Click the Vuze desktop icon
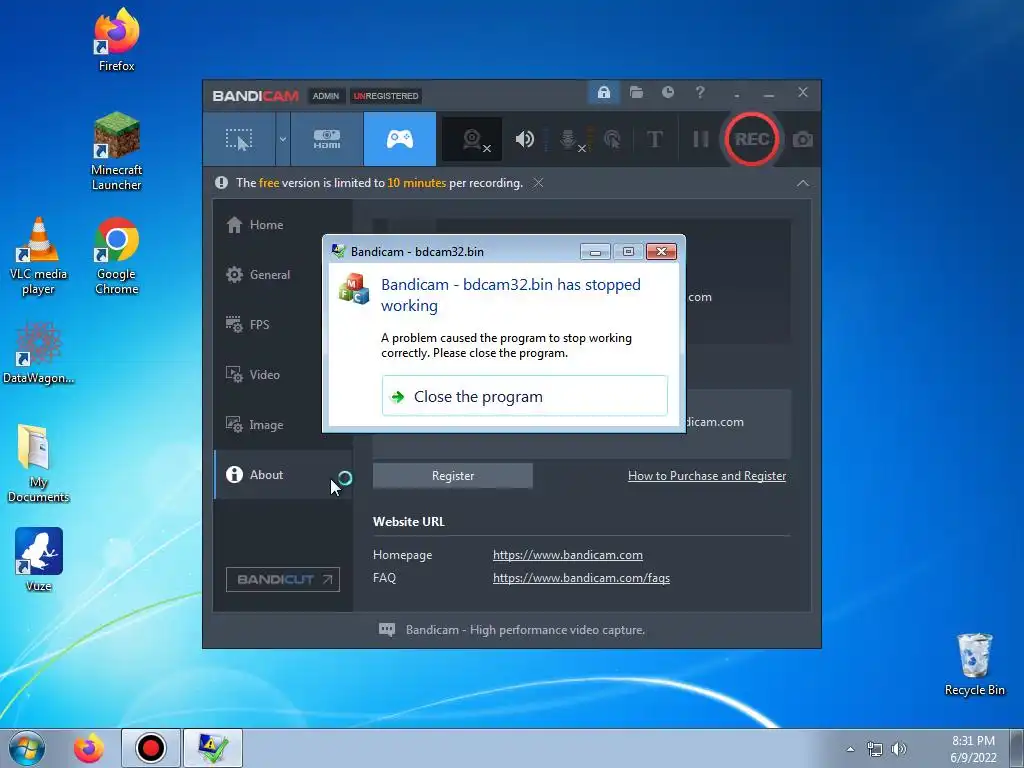This screenshot has width=1024, height=768. 39,560
